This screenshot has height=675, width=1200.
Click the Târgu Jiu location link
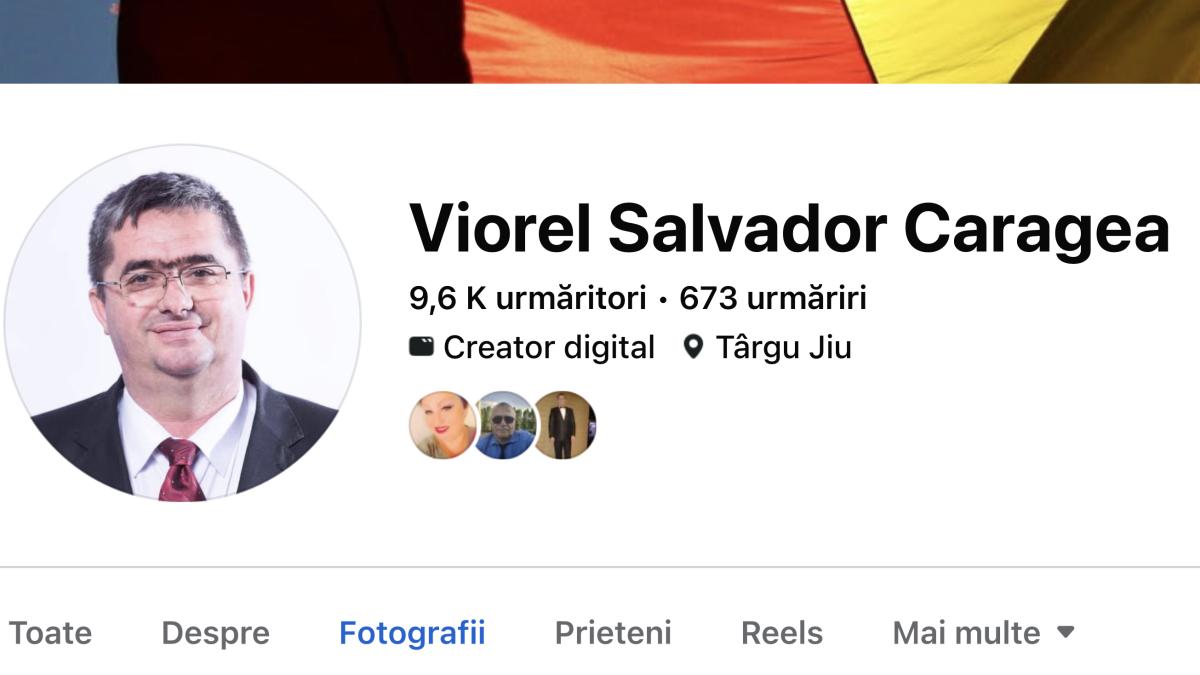(783, 347)
